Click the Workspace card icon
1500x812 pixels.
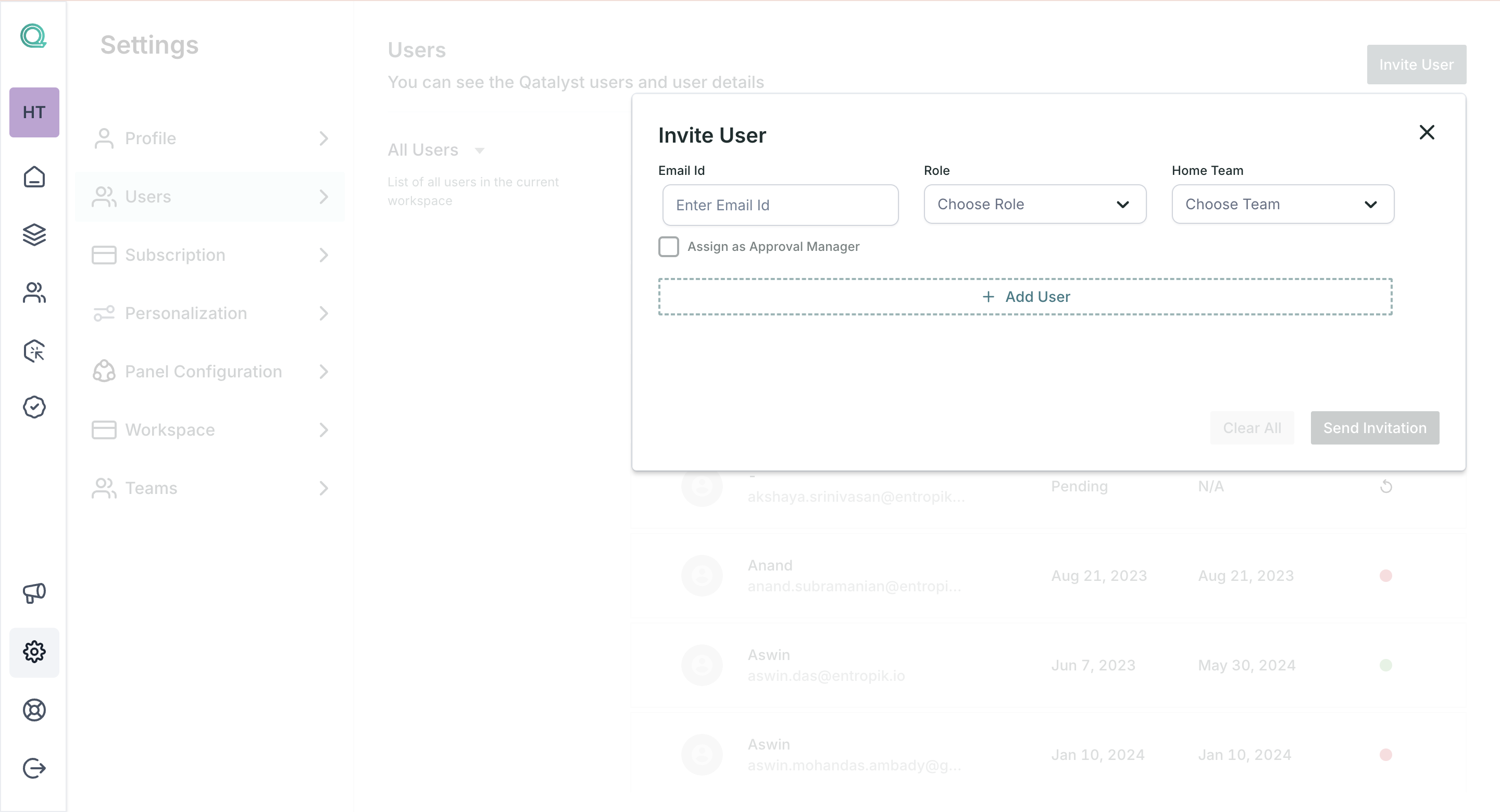104,429
